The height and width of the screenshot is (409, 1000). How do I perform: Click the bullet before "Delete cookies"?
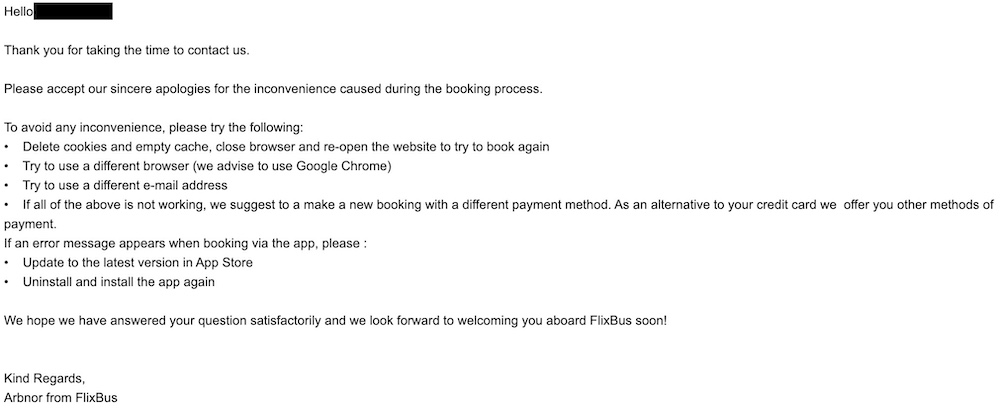pos(7,147)
